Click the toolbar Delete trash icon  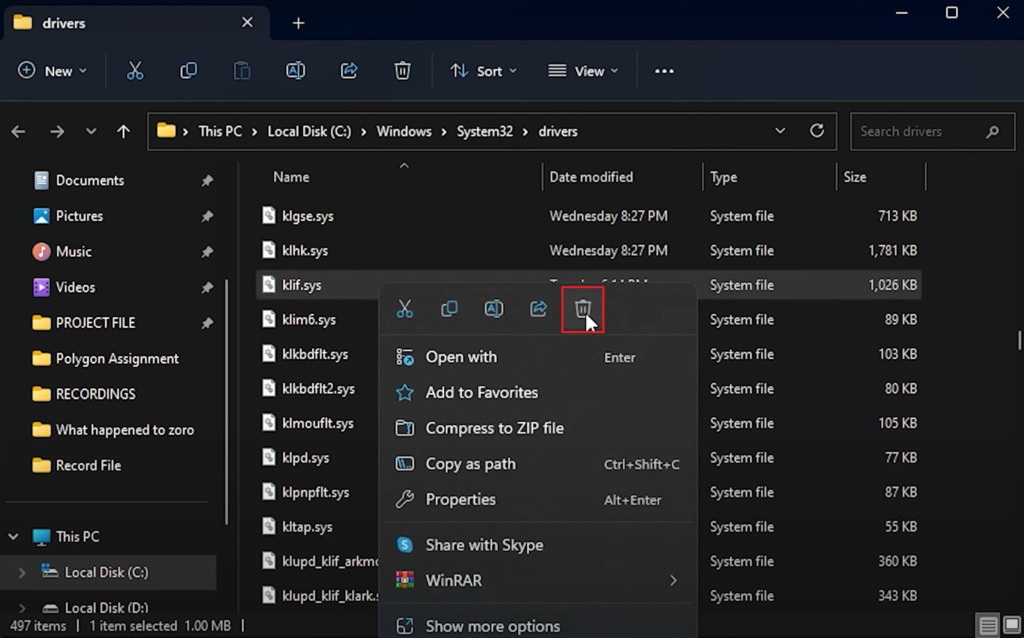[x=402, y=71]
